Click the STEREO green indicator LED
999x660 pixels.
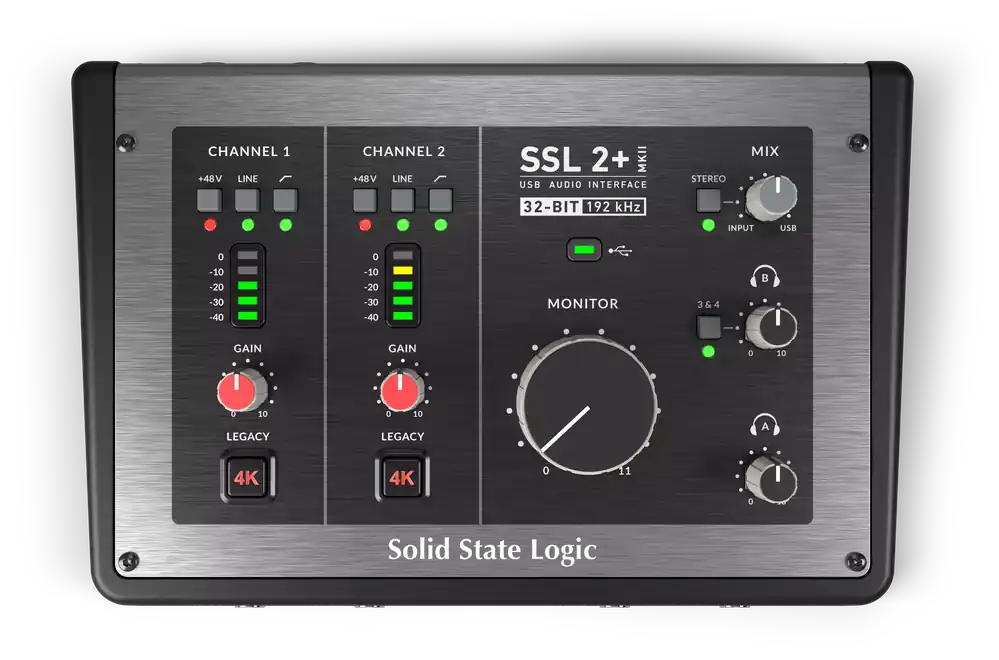click(708, 225)
